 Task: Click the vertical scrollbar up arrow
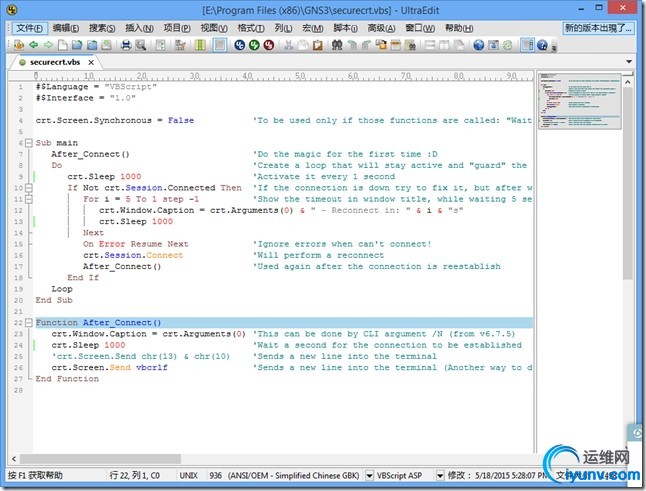627,82
